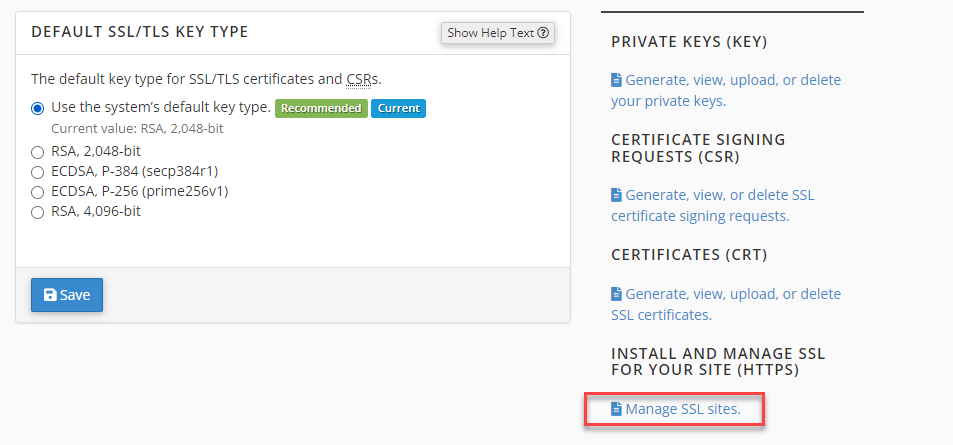Select the RSA, 4,096-bit radio button
953x445 pixels.
tap(38, 212)
